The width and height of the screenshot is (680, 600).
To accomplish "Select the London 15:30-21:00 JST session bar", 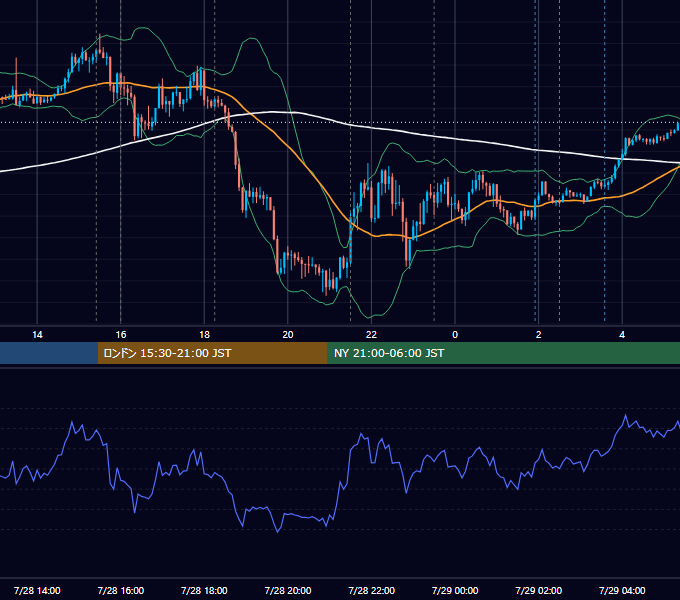I will pyautogui.click(x=212, y=353).
